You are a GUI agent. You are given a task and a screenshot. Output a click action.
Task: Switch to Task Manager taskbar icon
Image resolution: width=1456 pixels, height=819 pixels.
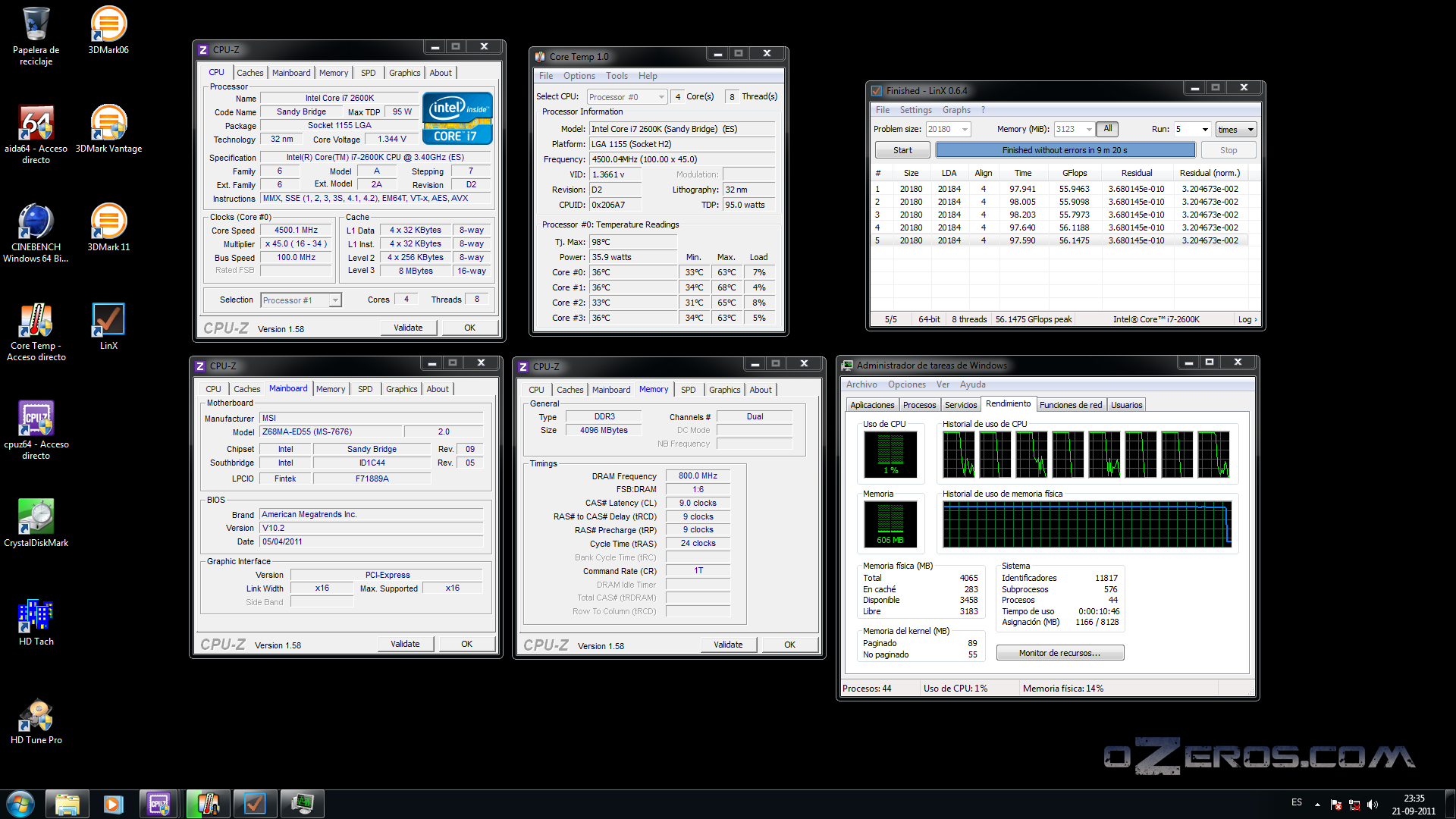[x=302, y=804]
